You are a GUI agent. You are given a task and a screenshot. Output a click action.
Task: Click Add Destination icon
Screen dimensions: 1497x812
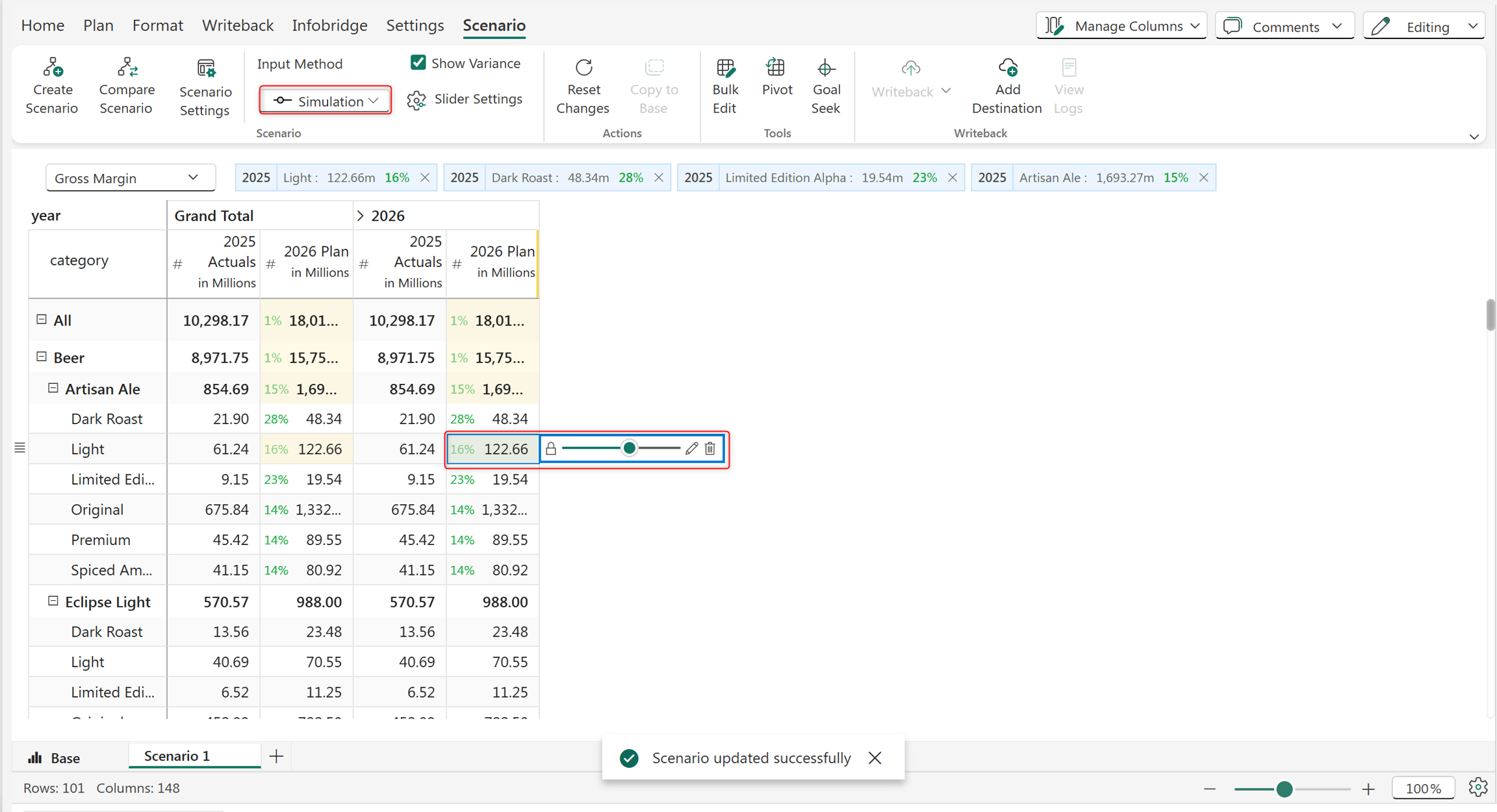tap(1007, 68)
